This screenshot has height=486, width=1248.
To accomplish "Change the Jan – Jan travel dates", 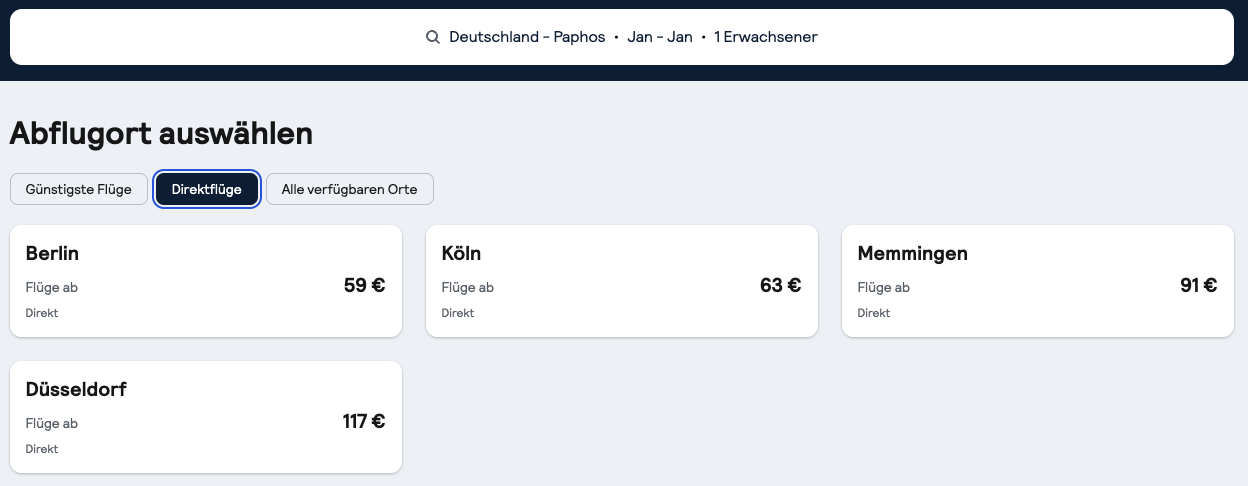I will (659, 37).
